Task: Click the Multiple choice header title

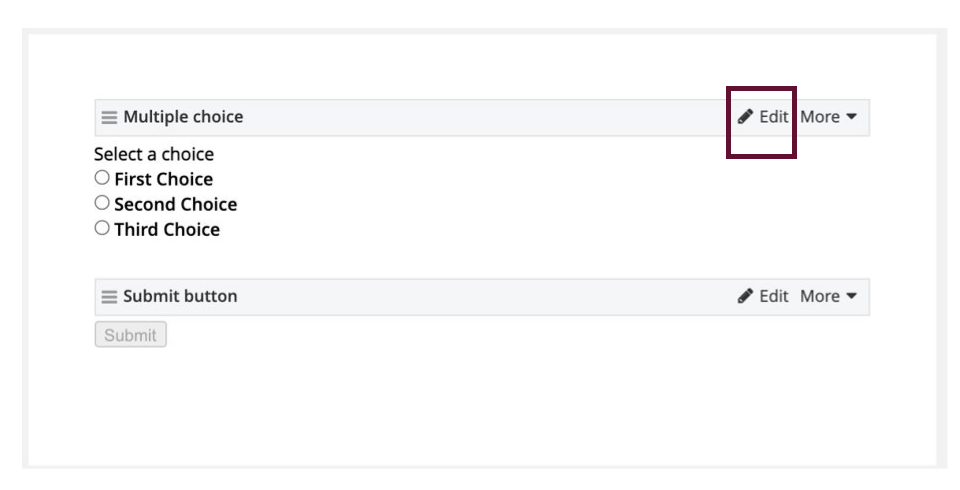Action: [183, 117]
